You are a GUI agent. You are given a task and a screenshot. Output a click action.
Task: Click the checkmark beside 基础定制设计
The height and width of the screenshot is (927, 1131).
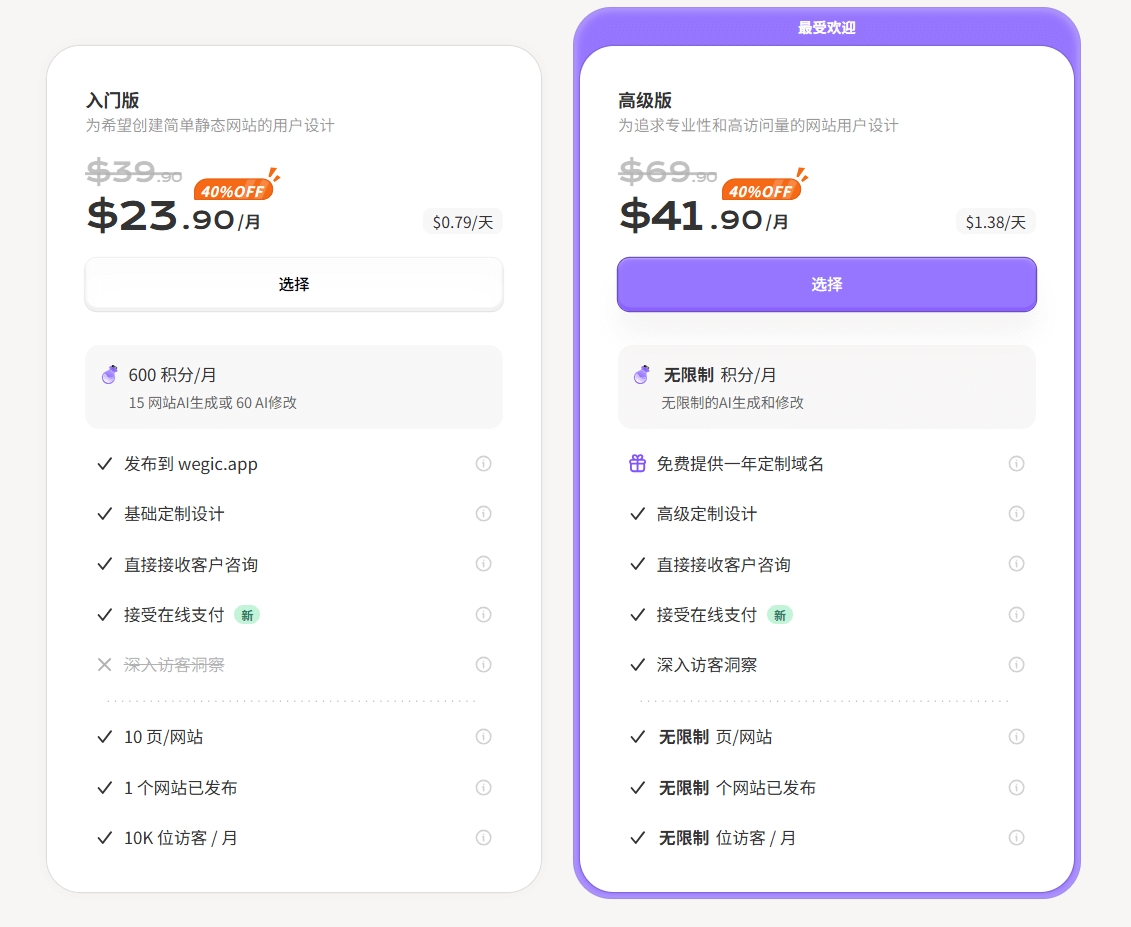(105, 513)
